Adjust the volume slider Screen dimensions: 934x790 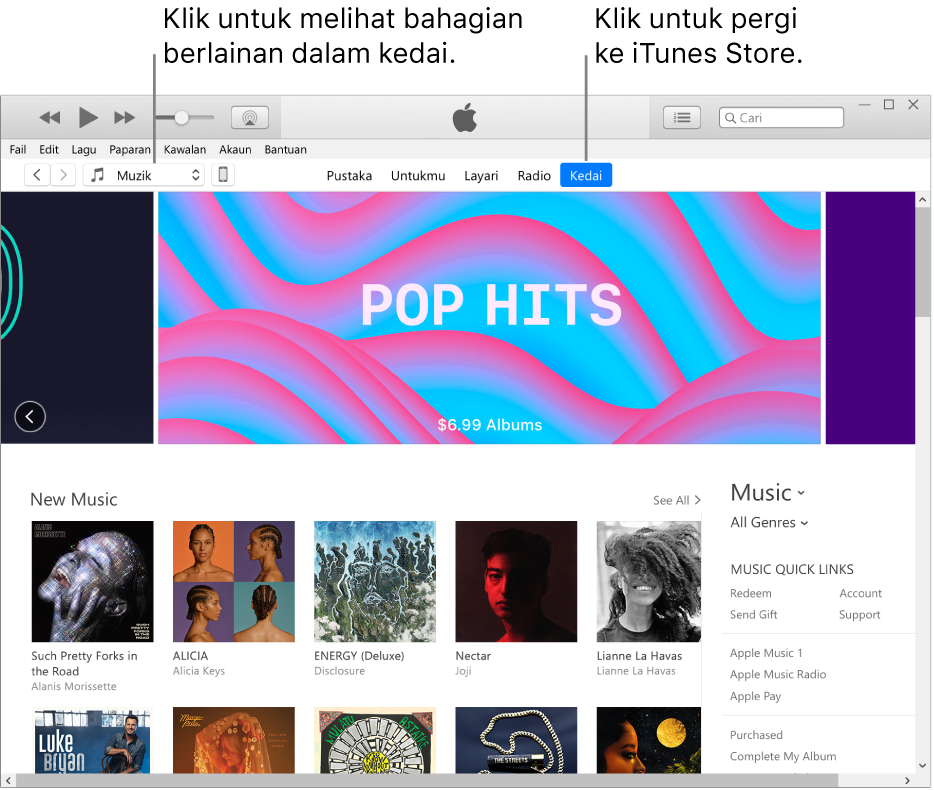pos(184,117)
